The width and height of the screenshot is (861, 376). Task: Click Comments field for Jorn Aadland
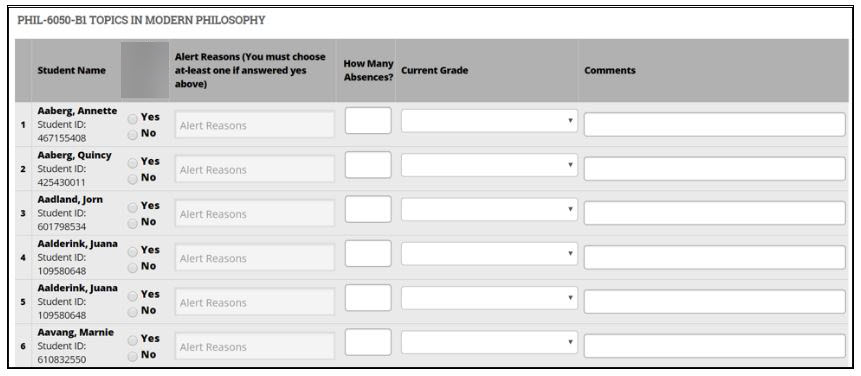tap(714, 213)
